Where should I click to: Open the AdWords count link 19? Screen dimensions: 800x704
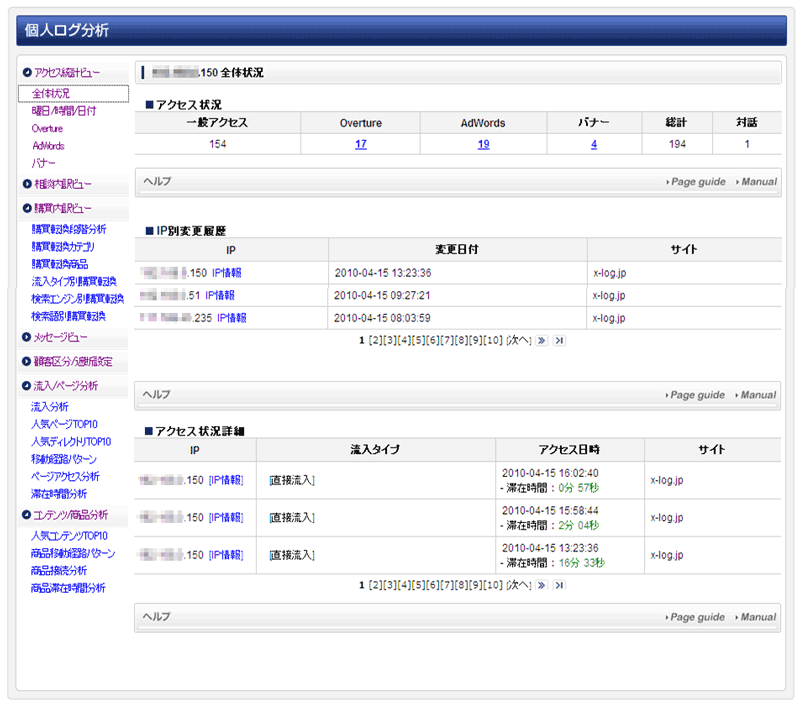(483, 144)
